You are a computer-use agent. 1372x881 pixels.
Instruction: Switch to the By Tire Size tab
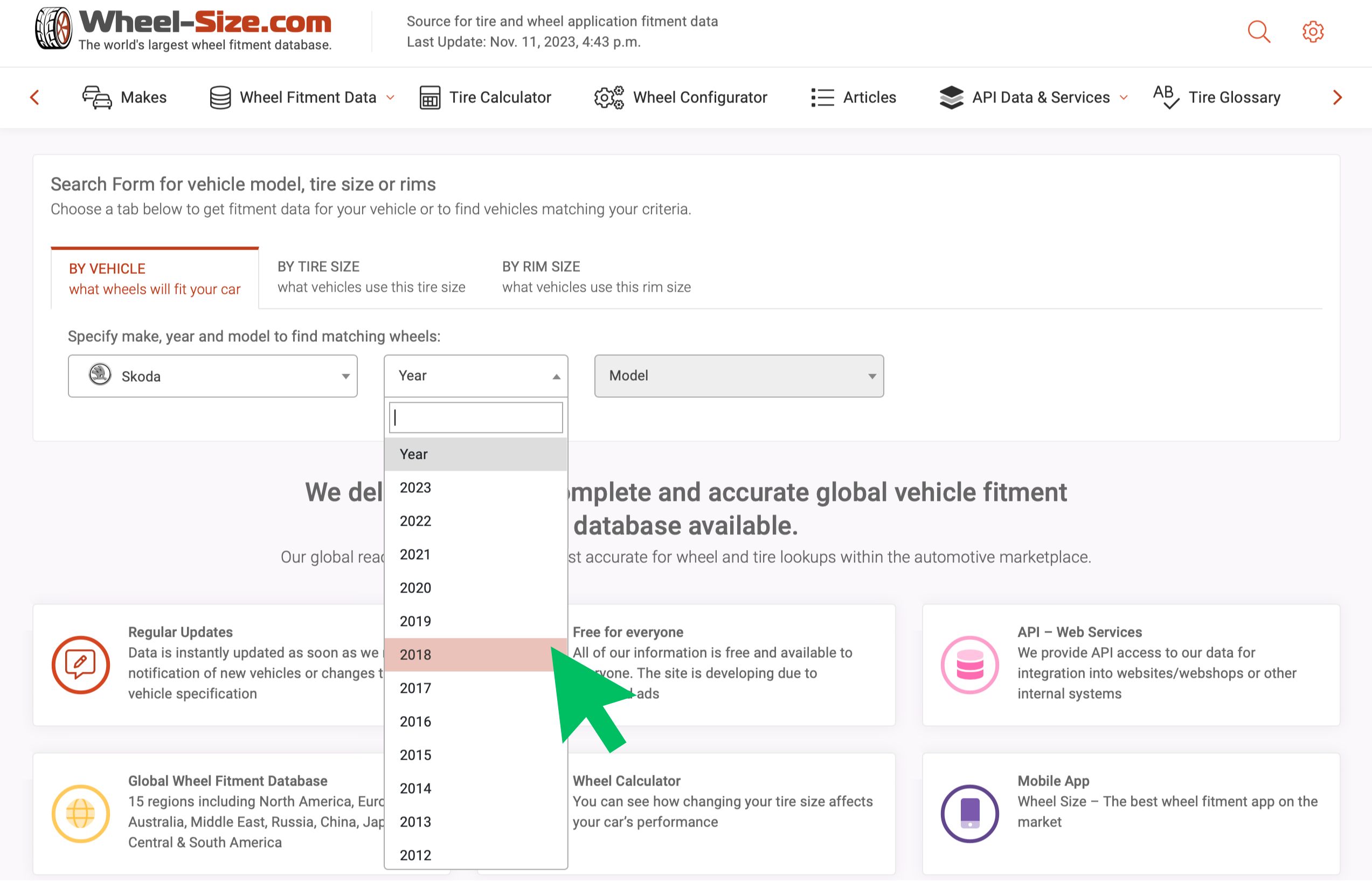click(372, 277)
